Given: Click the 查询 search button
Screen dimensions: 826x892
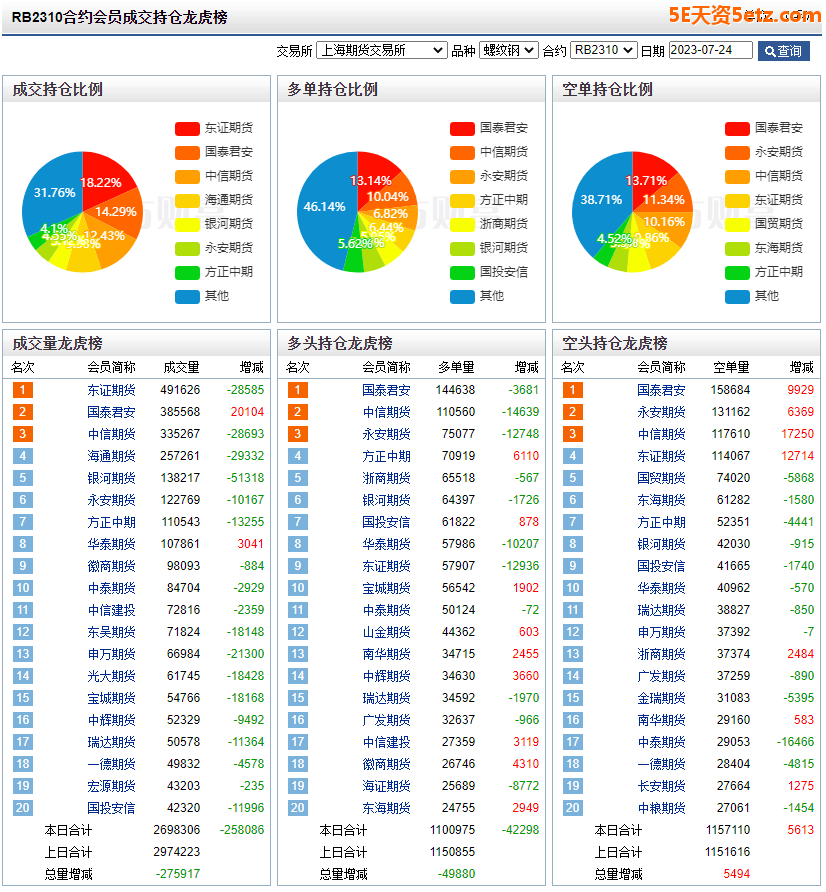Looking at the screenshot, I should click(783, 51).
